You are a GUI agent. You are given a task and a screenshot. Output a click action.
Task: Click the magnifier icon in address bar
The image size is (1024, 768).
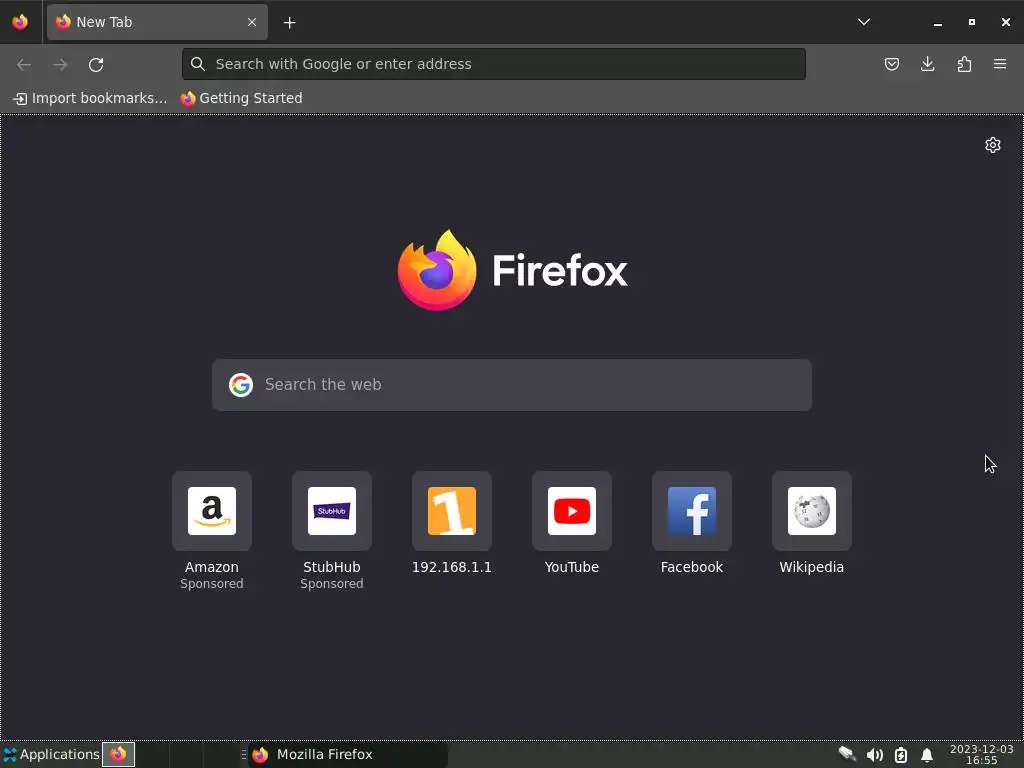198,64
